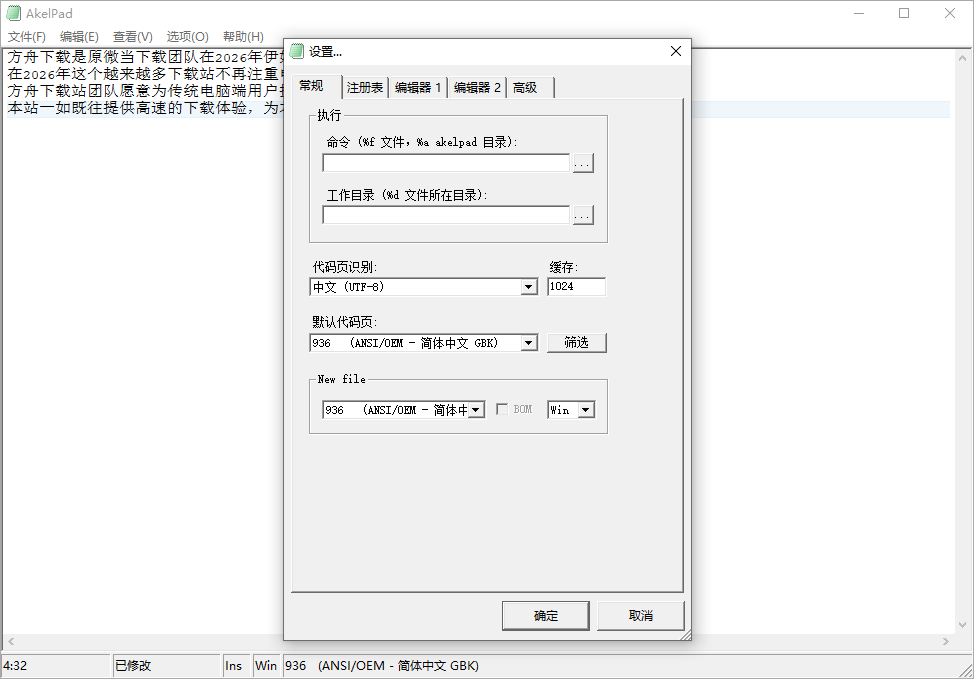Click the Ins mode indicator in status bar
The image size is (974, 679).
tap(235, 665)
